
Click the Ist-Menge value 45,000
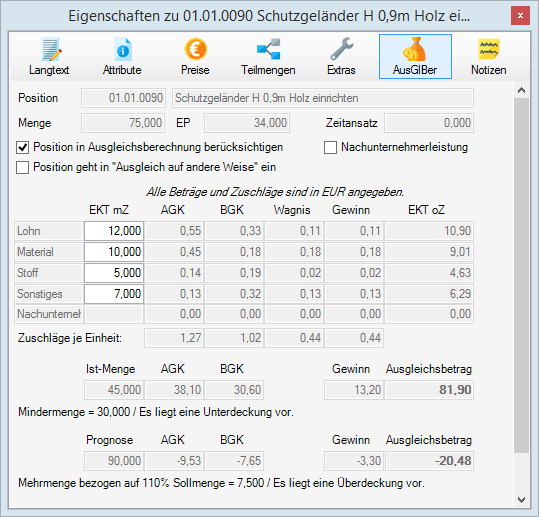tap(114, 390)
